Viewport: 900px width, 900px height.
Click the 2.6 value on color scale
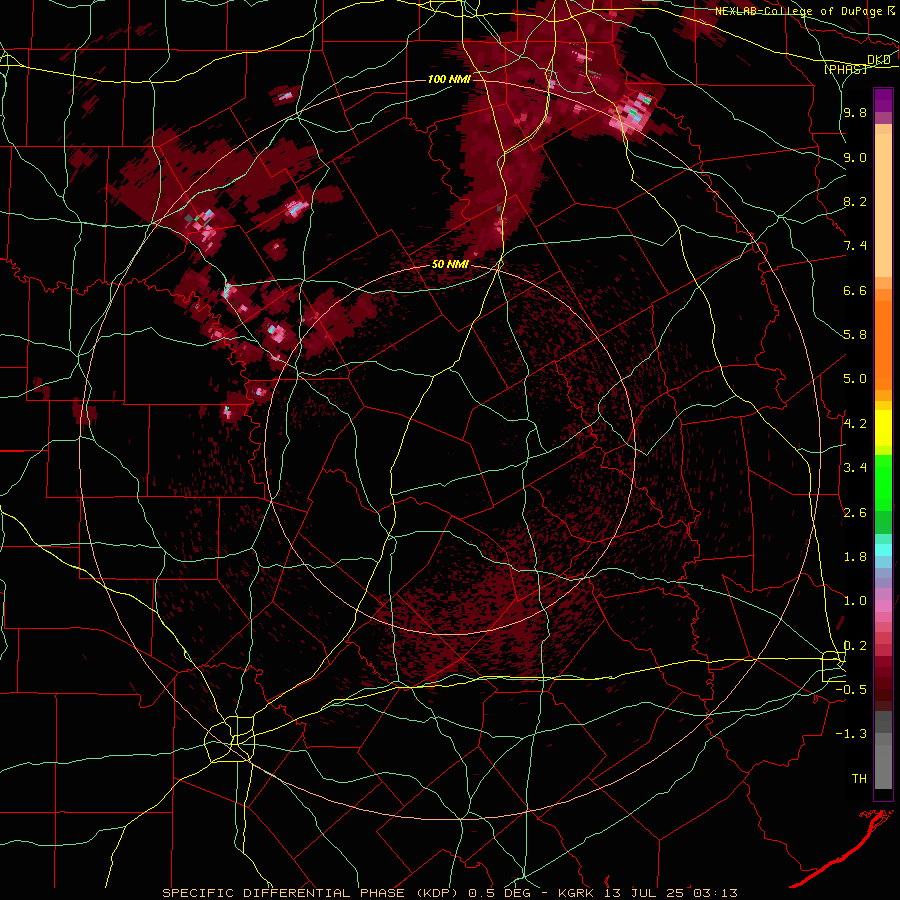tap(855, 513)
